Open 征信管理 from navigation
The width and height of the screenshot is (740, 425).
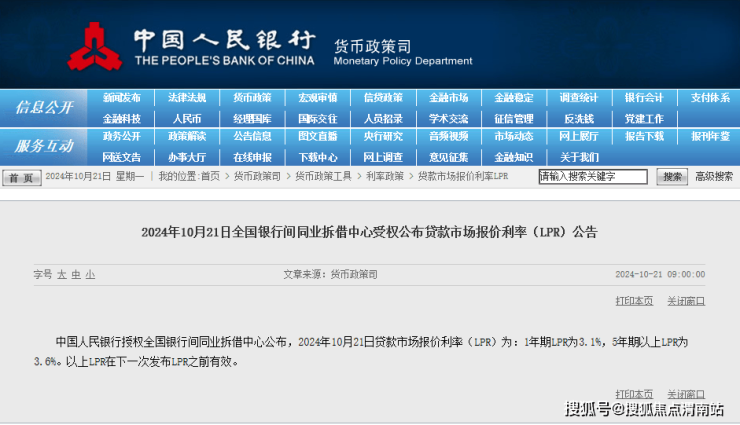point(513,119)
